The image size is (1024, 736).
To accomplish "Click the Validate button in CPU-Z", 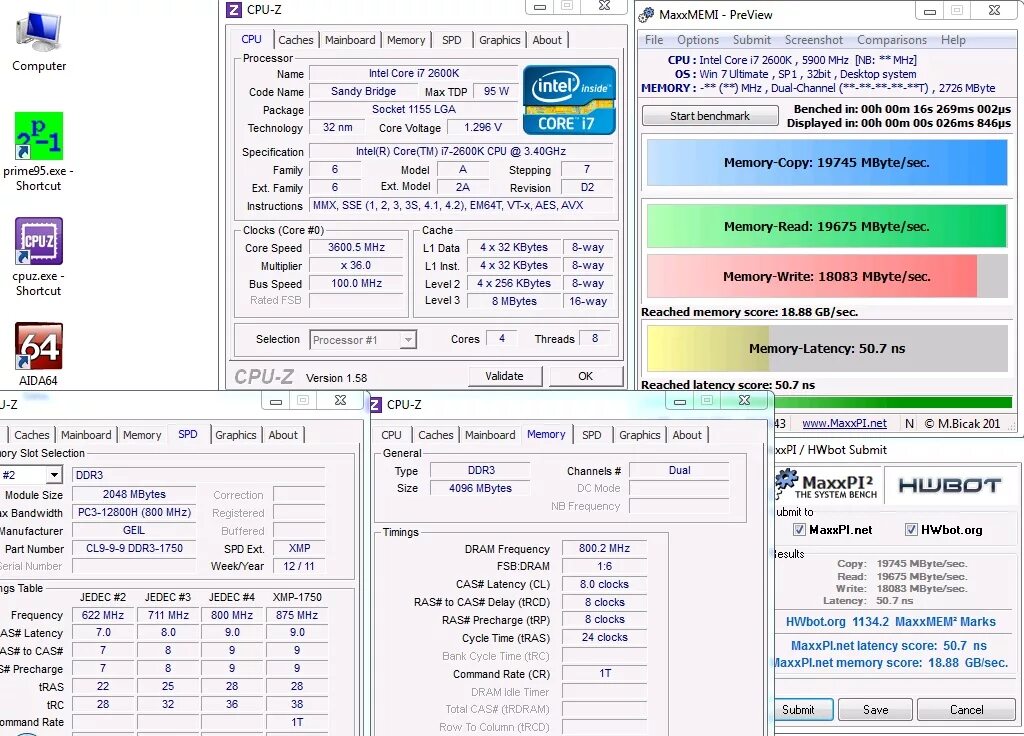I will pyautogui.click(x=505, y=375).
